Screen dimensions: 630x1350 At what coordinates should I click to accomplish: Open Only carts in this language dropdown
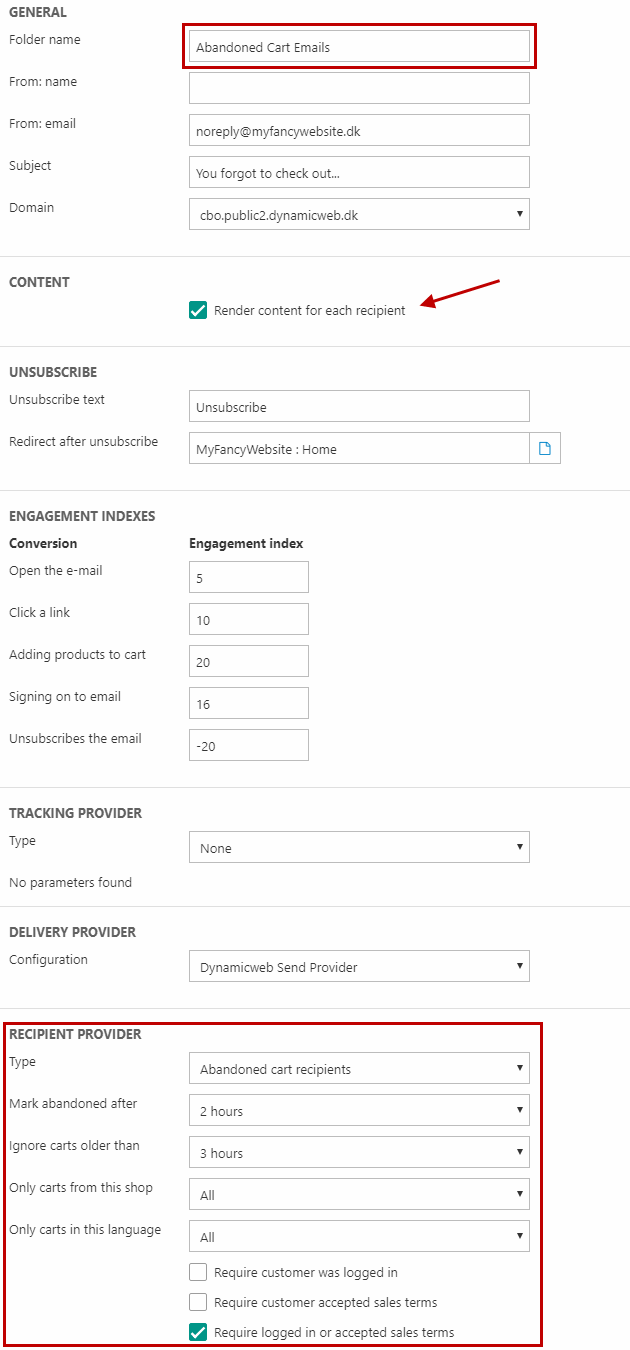point(359,1236)
